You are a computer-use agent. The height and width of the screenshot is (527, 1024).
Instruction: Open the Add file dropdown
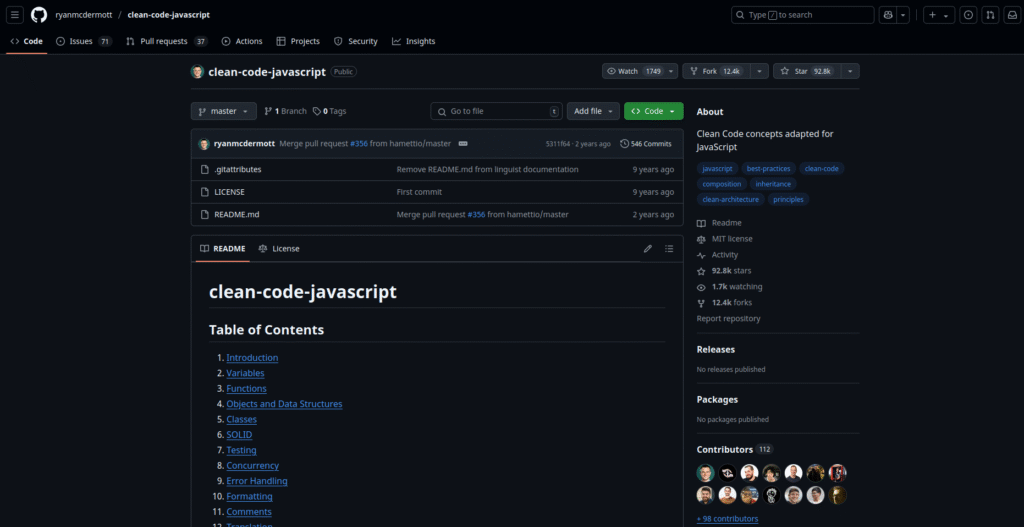point(593,111)
